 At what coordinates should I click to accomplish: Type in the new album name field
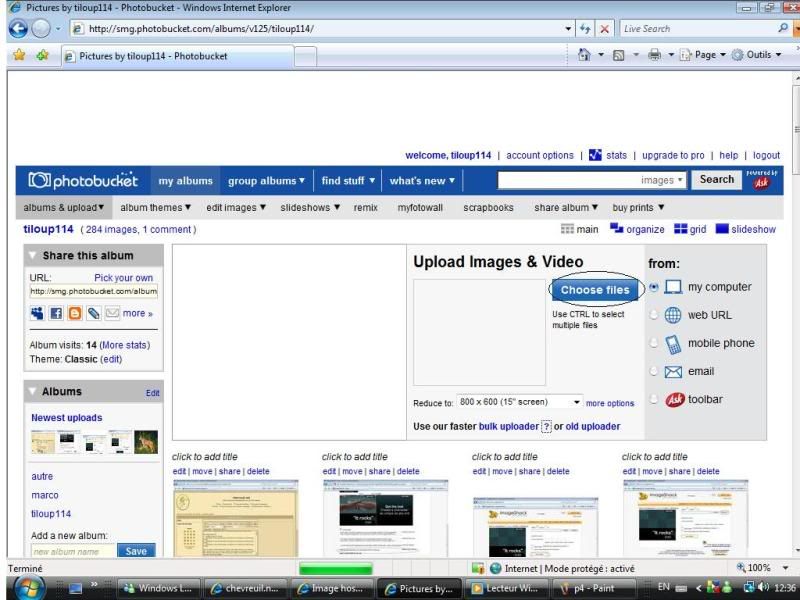coord(75,551)
